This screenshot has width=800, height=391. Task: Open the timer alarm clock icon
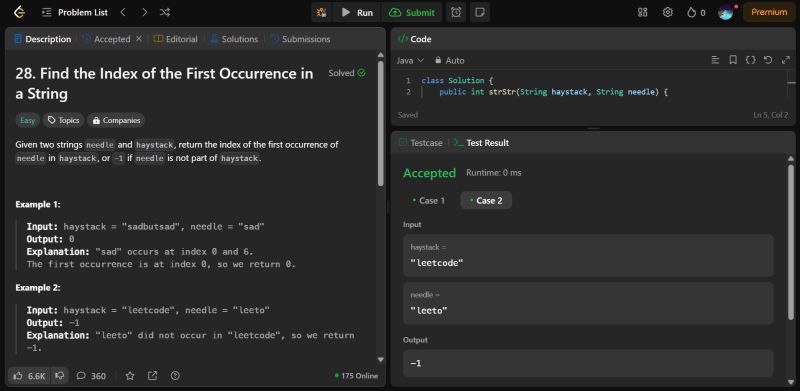(x=456, y=12)
